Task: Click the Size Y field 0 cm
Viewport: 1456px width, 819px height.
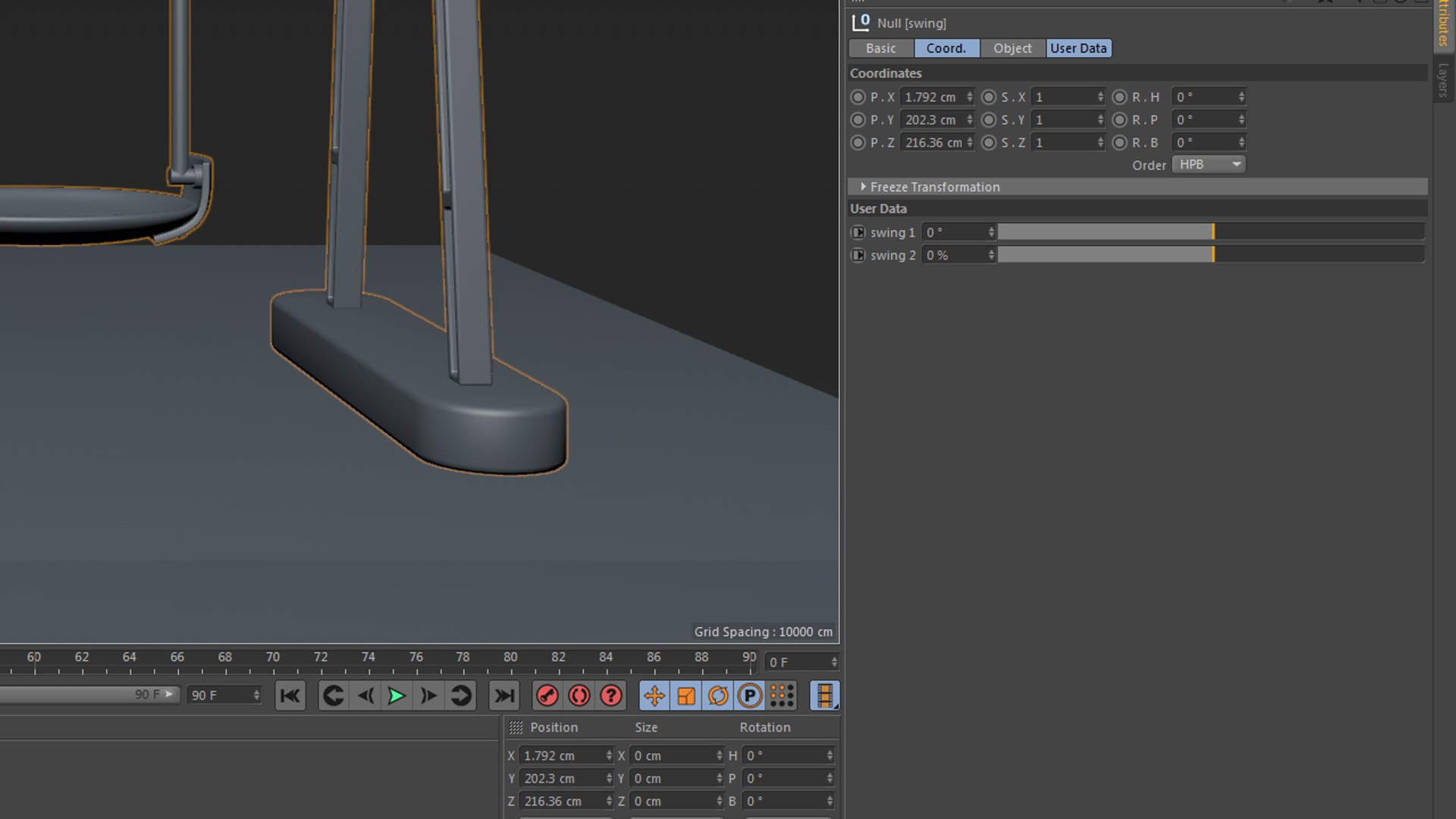Action: [x=676, y=779]
